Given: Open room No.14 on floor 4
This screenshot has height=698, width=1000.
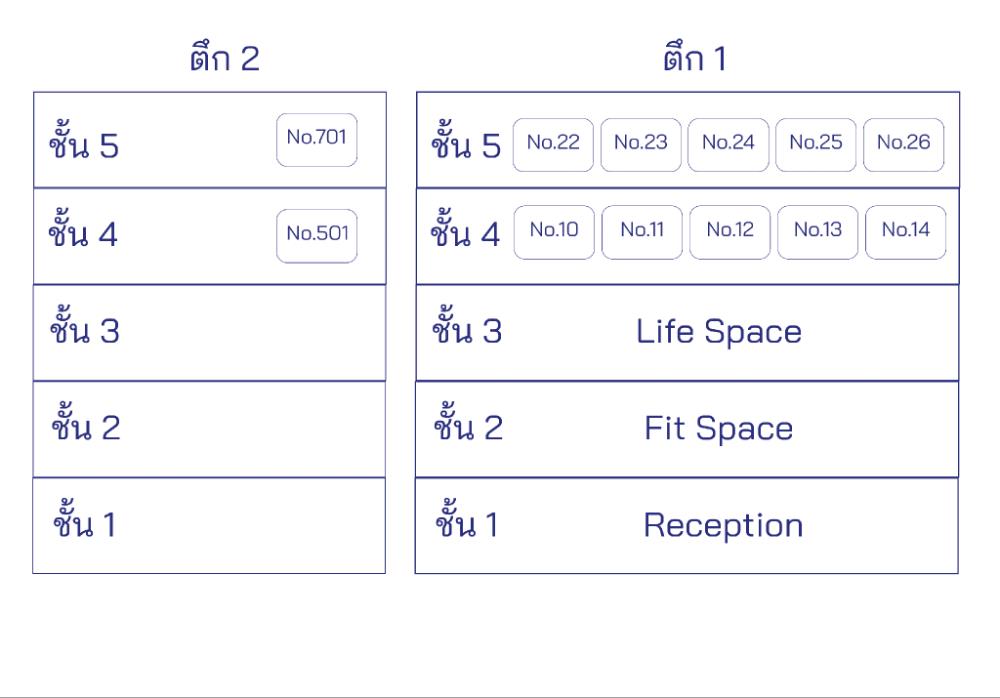Looking at the screenshot, I should (x=905, y=232).
